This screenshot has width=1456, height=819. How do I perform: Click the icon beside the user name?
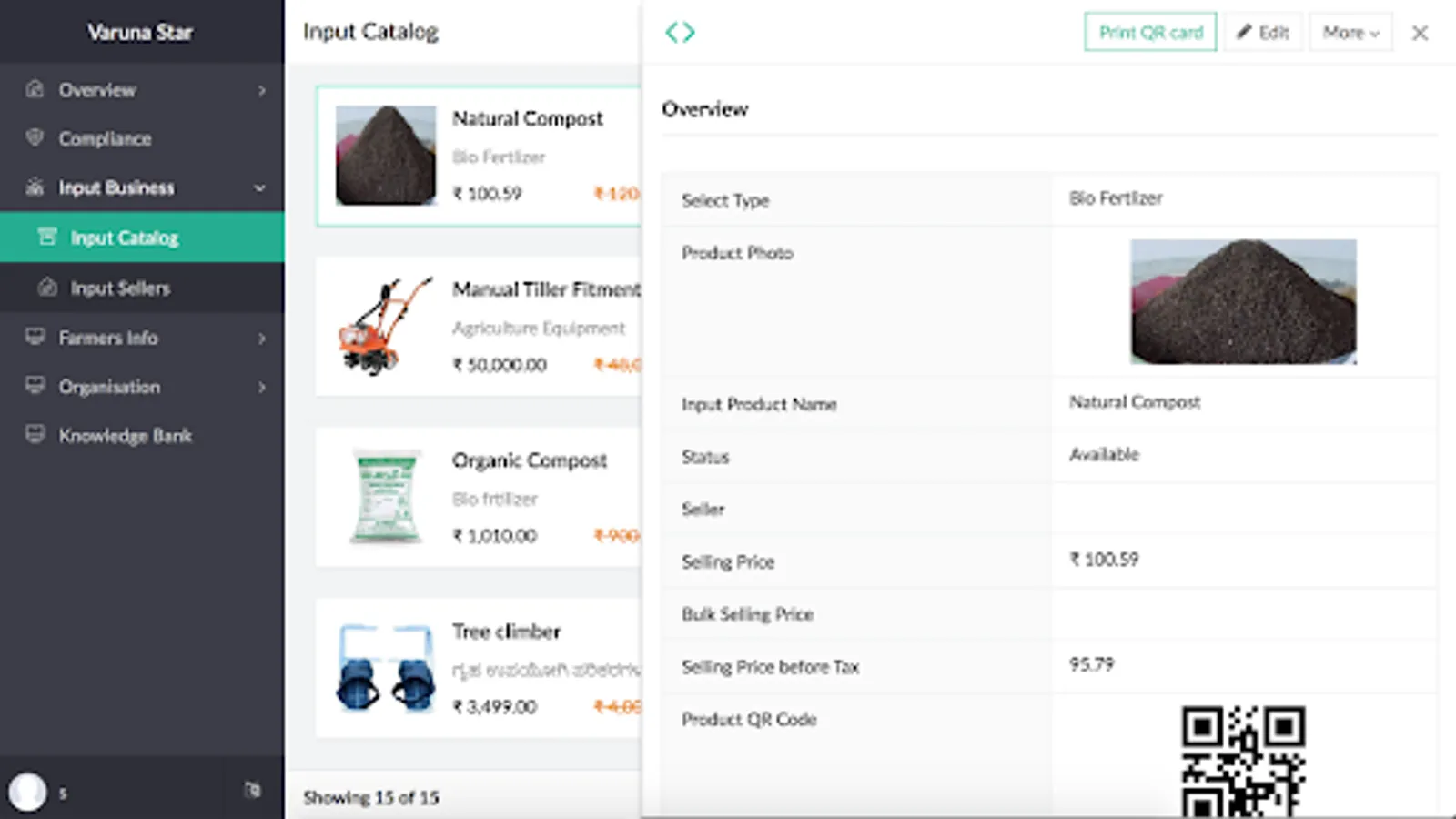(x=252, y=790)
